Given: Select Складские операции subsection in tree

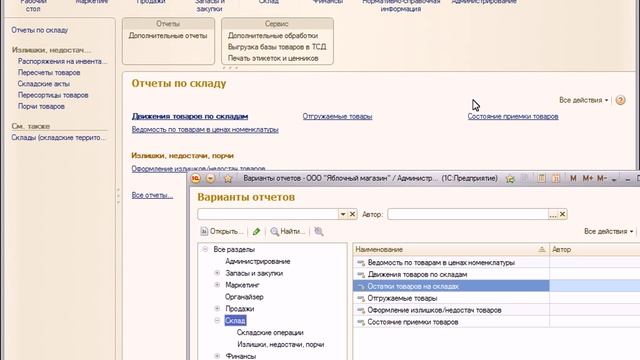Looking at the screenshot, I should tap(270, 332).
